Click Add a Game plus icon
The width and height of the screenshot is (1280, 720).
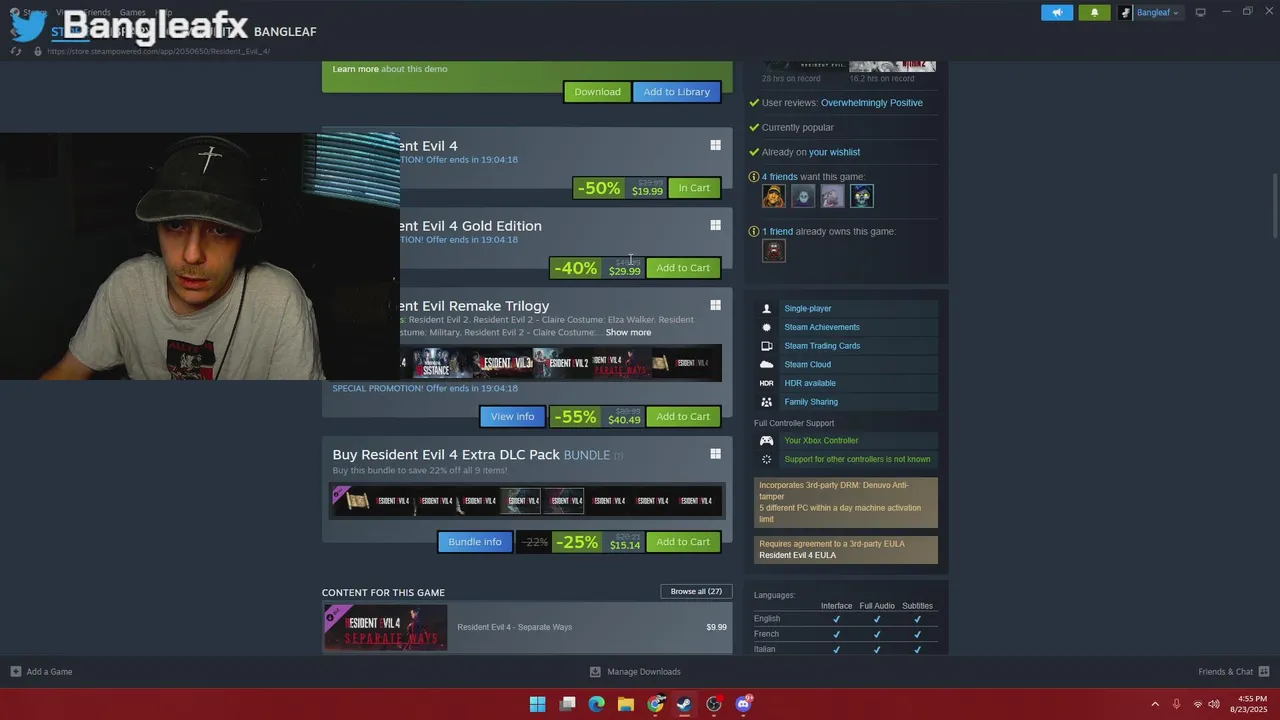pyautogui.click(x=15, y=672)
